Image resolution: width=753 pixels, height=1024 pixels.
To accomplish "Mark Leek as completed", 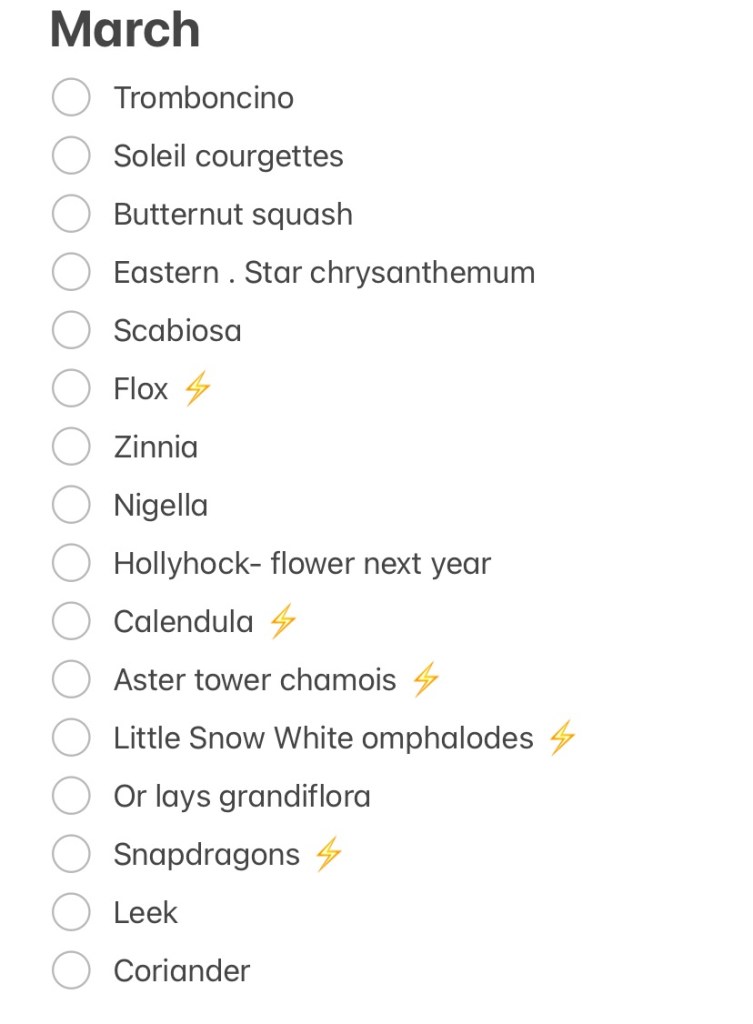I will click(x=71, y=912).
